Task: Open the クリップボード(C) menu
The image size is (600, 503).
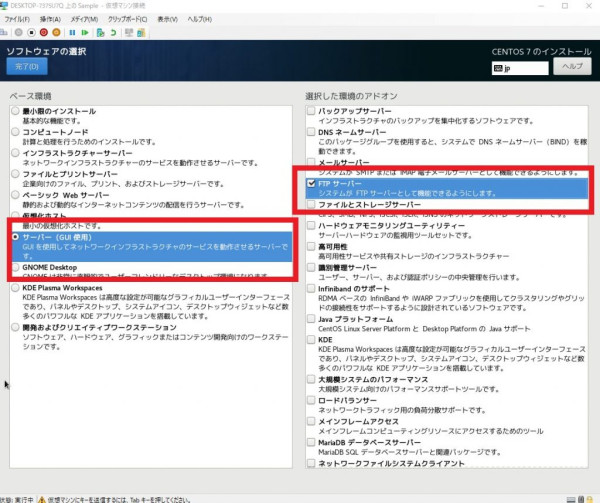Action: [127, 19]
